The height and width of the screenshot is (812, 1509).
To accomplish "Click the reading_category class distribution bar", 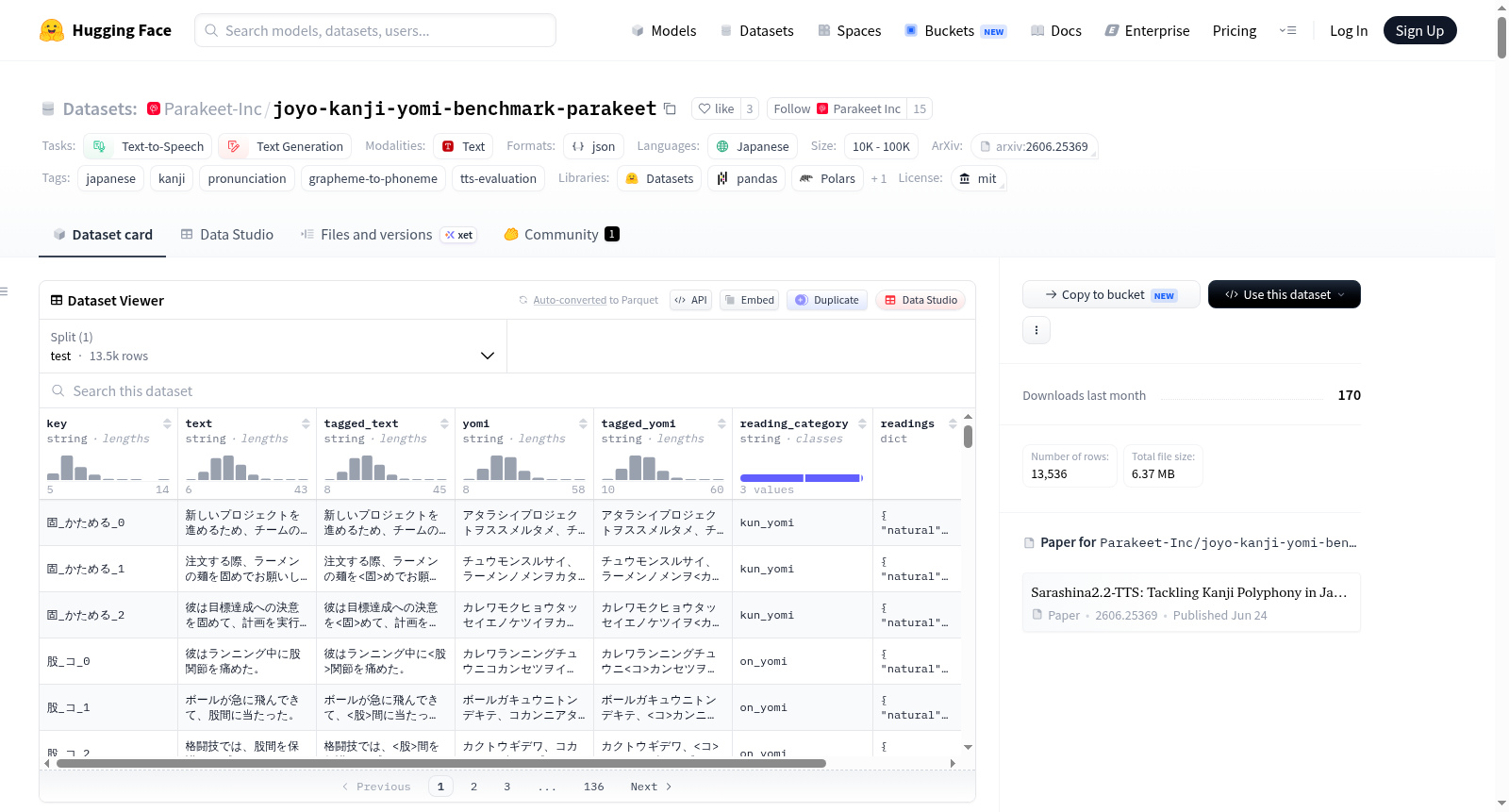I will (802, 478).
